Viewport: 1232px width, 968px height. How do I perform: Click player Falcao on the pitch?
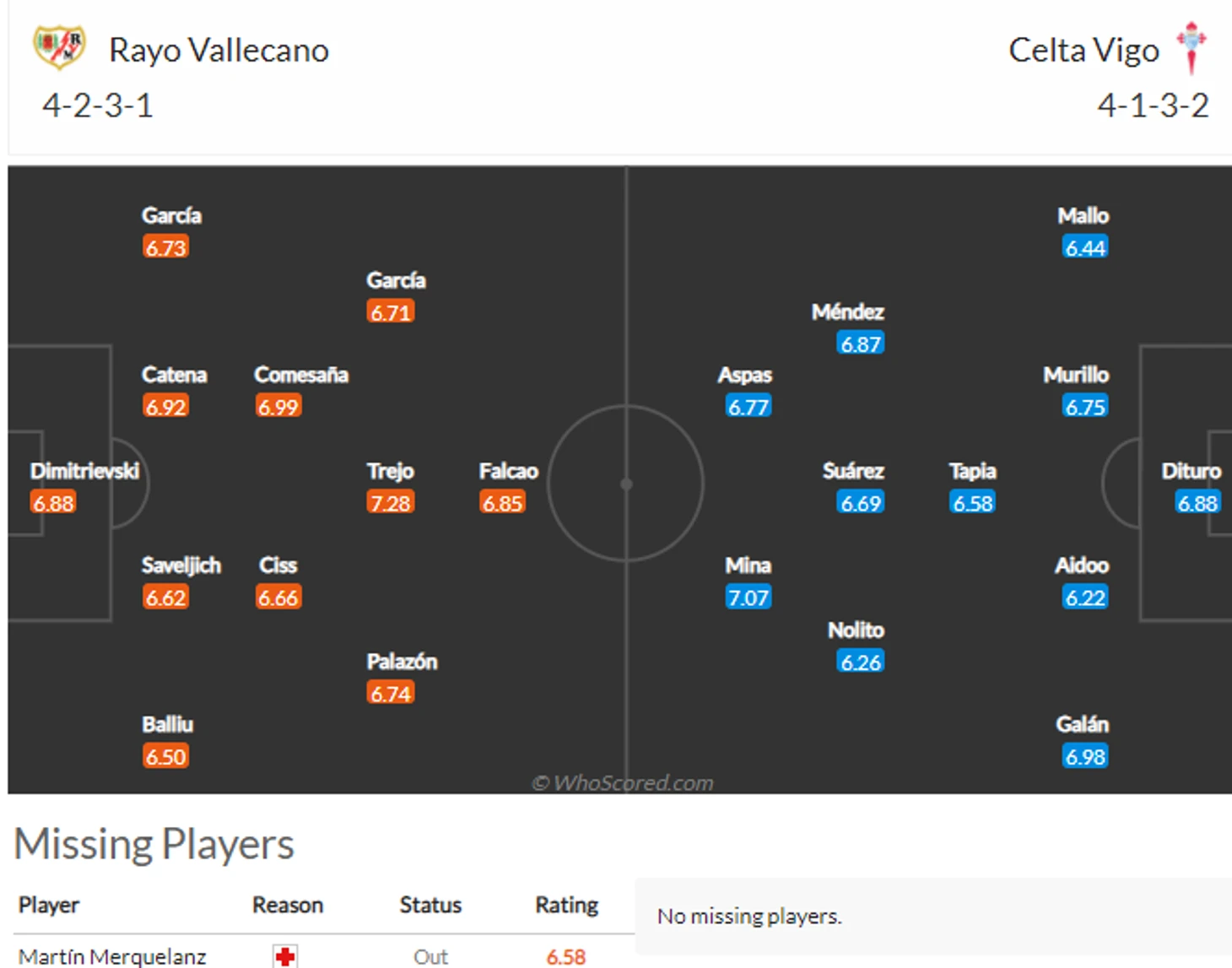[x=508, y=471]
